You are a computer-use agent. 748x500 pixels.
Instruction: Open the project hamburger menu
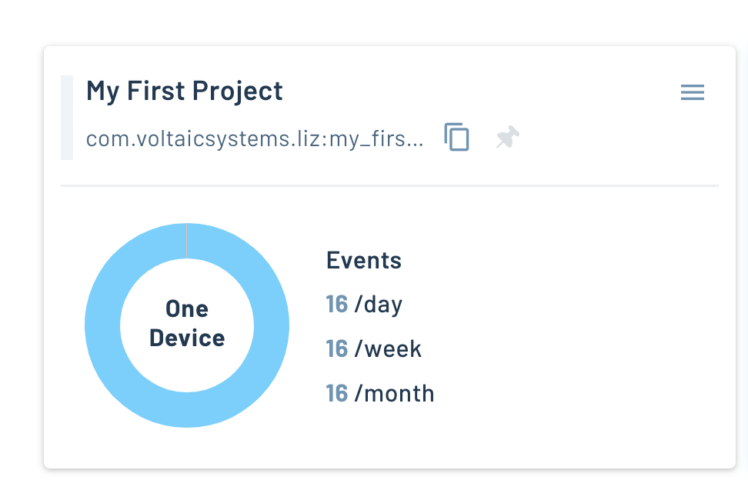pos(692,93)
